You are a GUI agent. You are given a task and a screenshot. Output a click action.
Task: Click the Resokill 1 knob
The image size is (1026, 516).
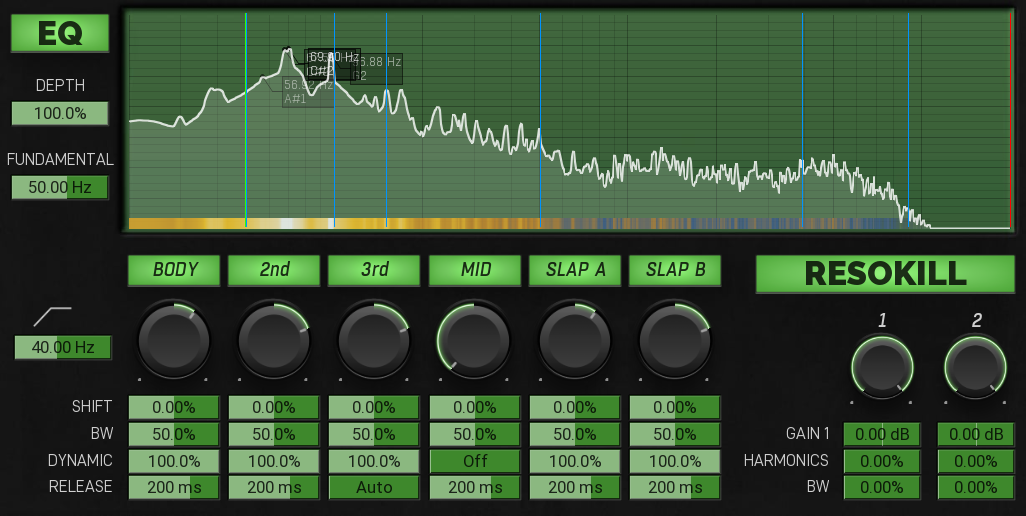[x=882, y=367]
